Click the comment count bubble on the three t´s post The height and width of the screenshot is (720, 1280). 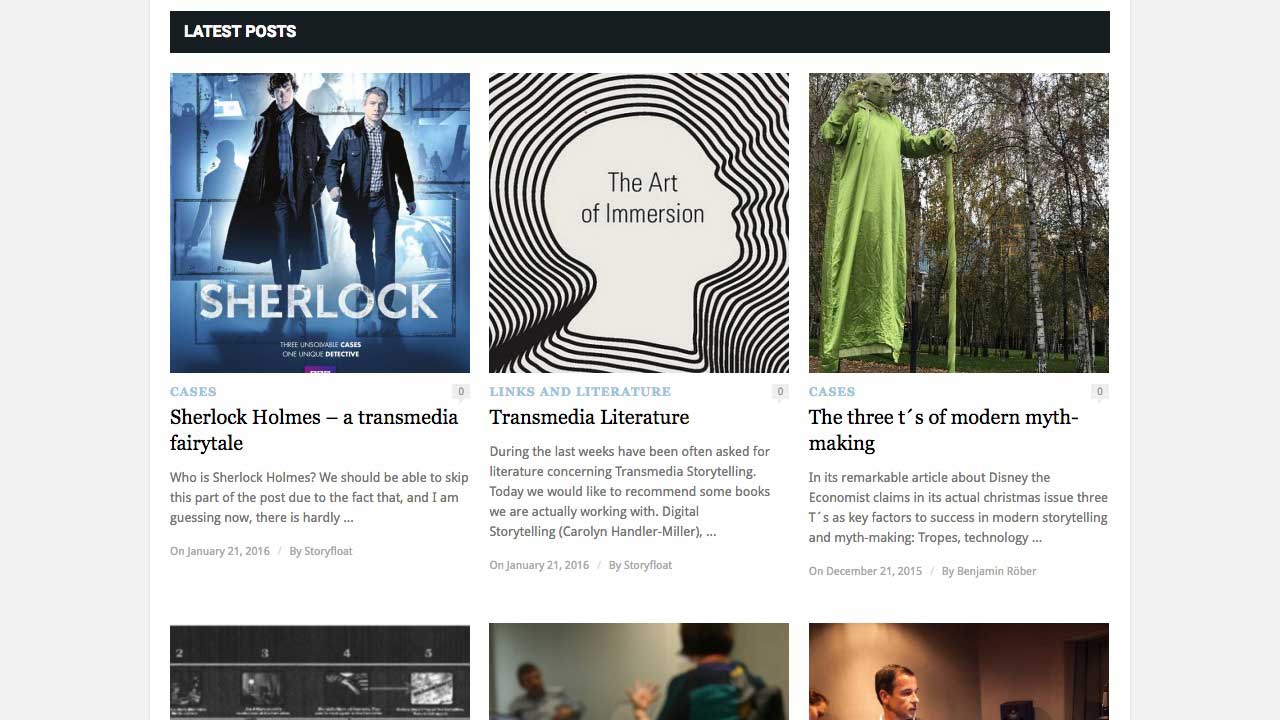coord(1100,392)
